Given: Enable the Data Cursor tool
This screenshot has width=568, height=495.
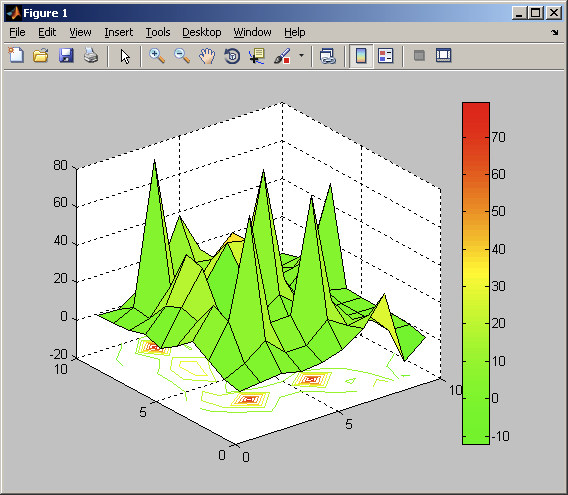Looking at the screenshot, I should click(257, 56).
